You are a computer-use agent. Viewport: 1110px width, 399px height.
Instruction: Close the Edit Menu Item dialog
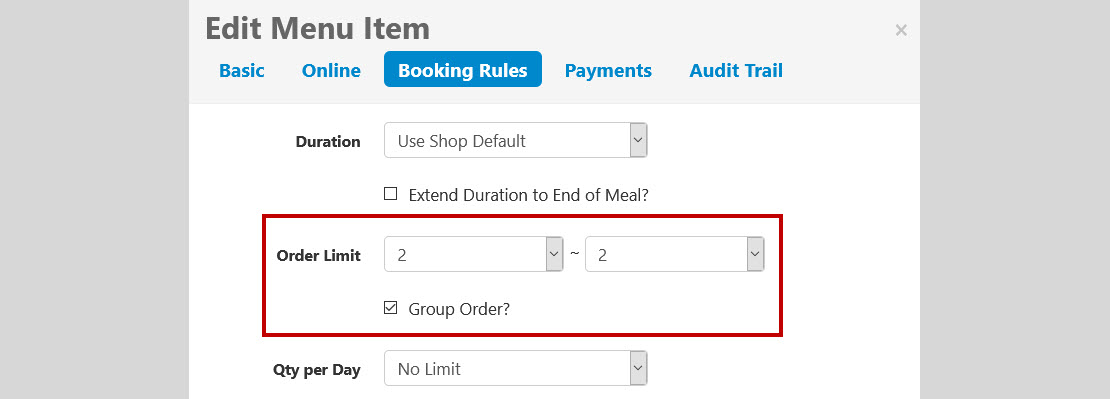[900, 30]
